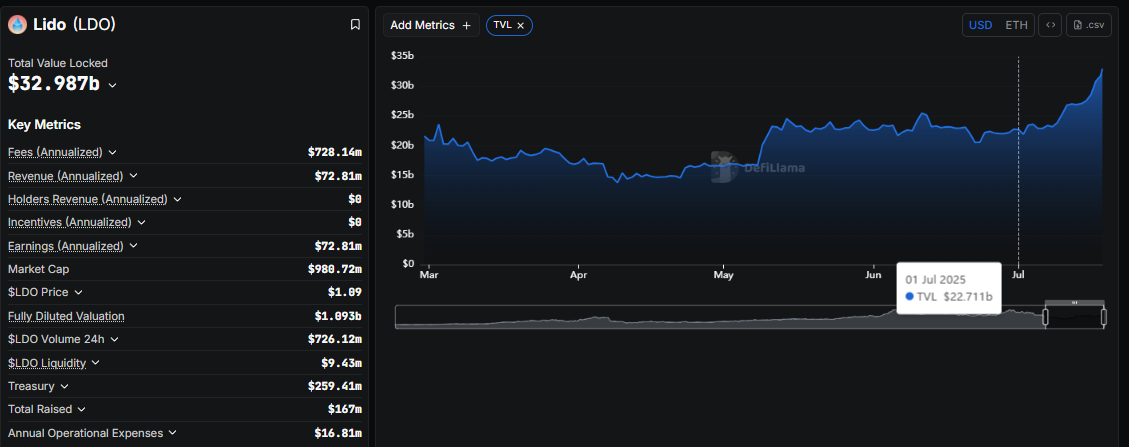Click the $16.81m expenses value

point(338,433)
